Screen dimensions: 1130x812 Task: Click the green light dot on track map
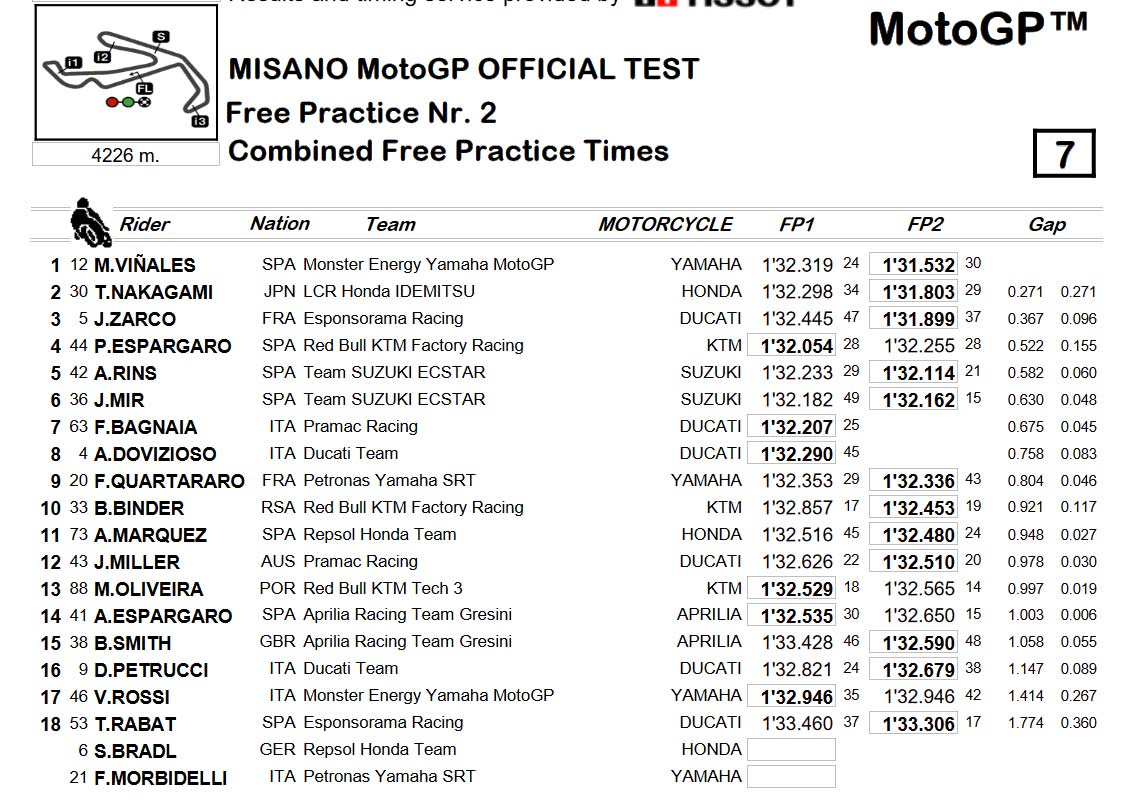[128, 102]
